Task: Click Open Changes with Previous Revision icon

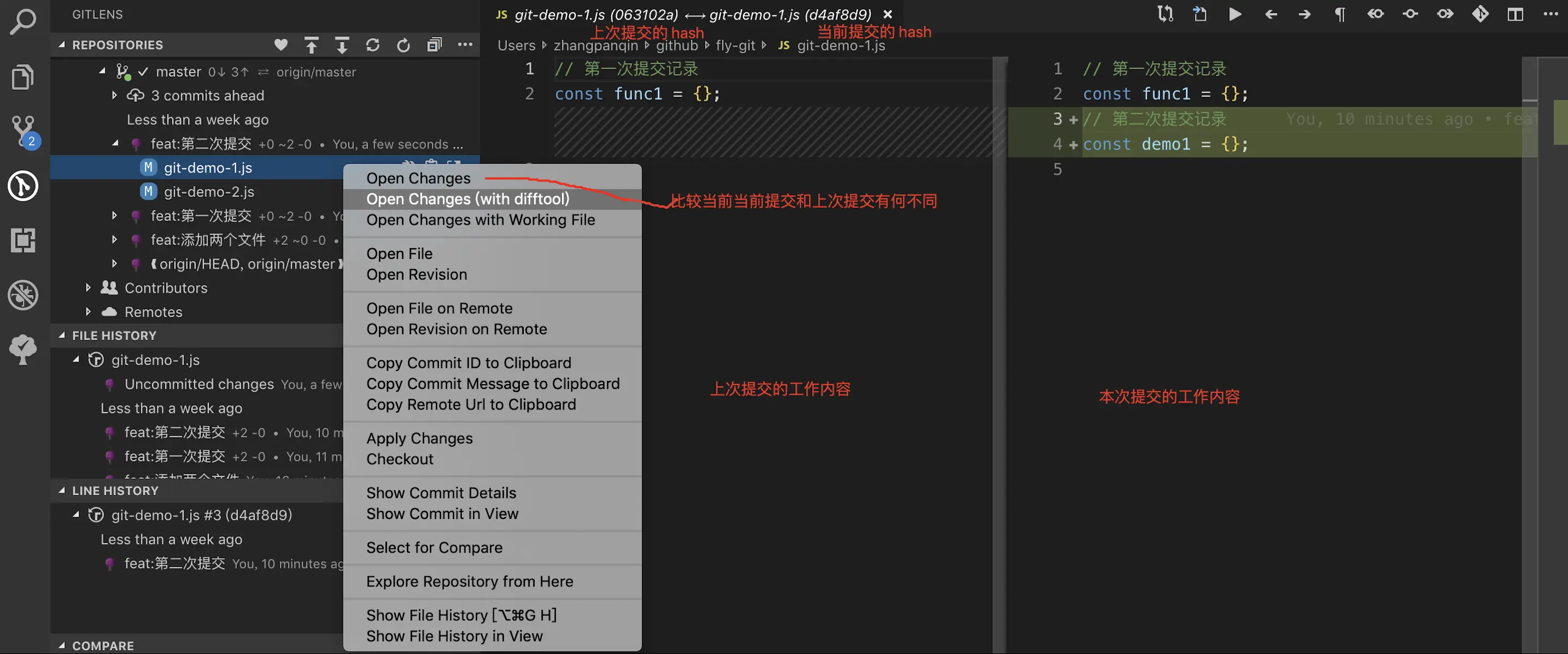Action: click(x=1375, y=14)
